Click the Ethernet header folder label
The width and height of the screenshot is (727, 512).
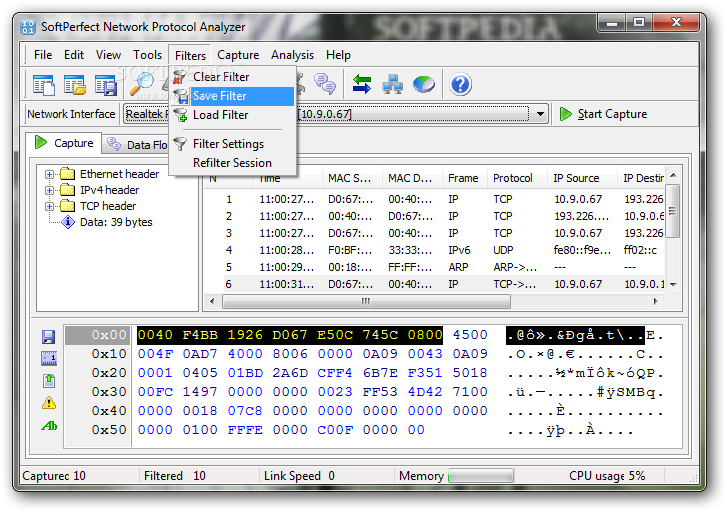click(x=119, y=174)
